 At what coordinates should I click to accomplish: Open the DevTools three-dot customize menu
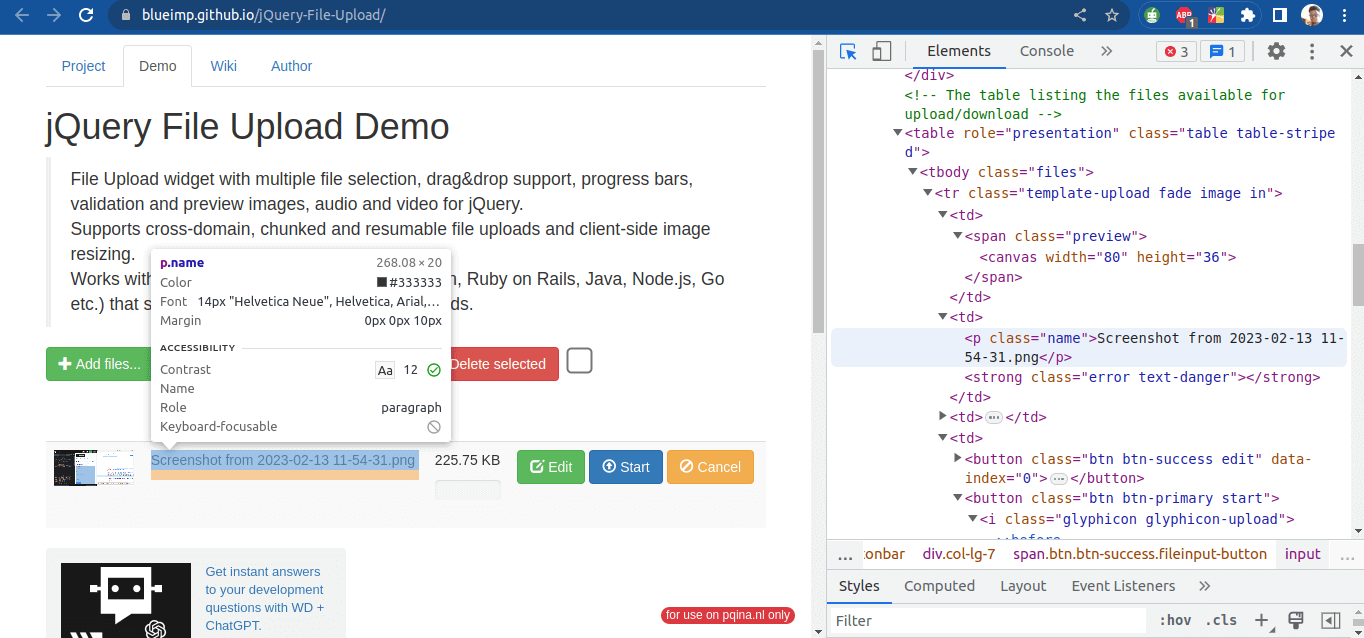(x=1311, y=50)
